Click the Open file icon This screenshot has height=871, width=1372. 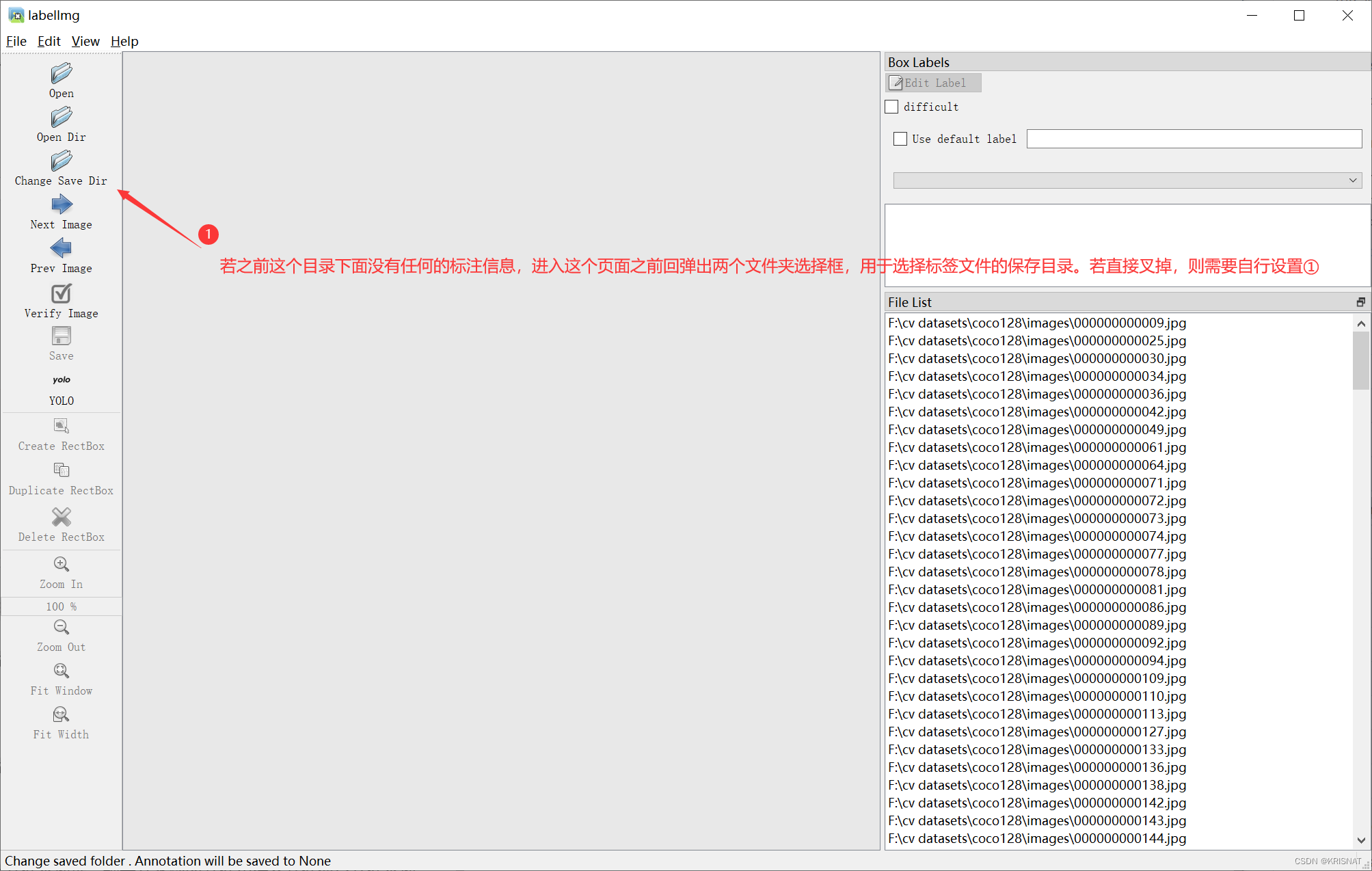click(x=61, y=73)
